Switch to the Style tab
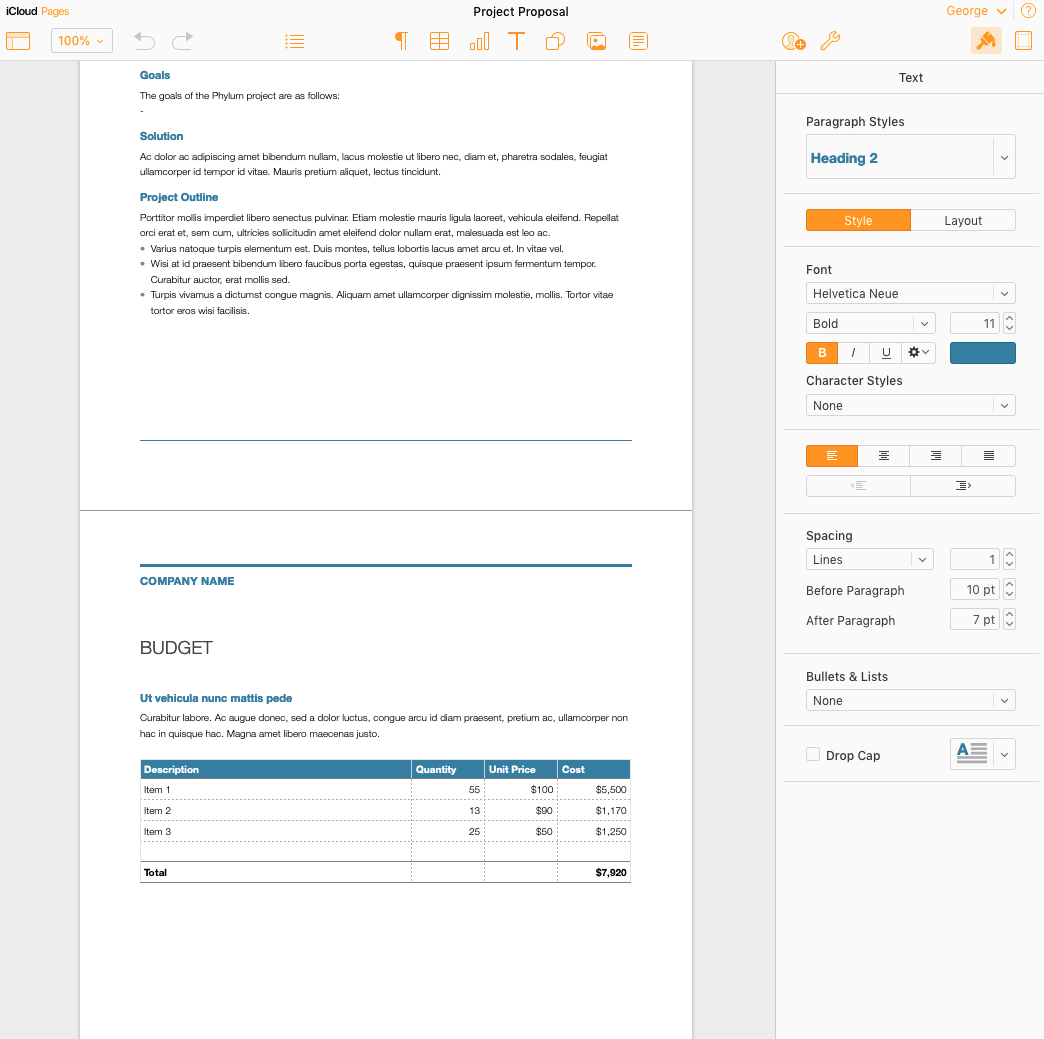The height and width of the screenshot is (1039, 1044). (858, 220)
